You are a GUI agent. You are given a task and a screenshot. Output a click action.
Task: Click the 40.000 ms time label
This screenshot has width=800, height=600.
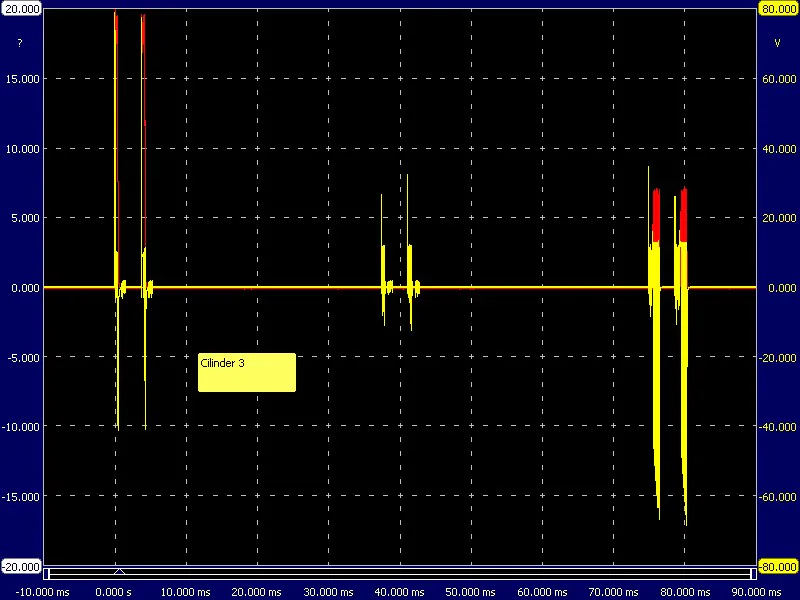pos(399,592)
